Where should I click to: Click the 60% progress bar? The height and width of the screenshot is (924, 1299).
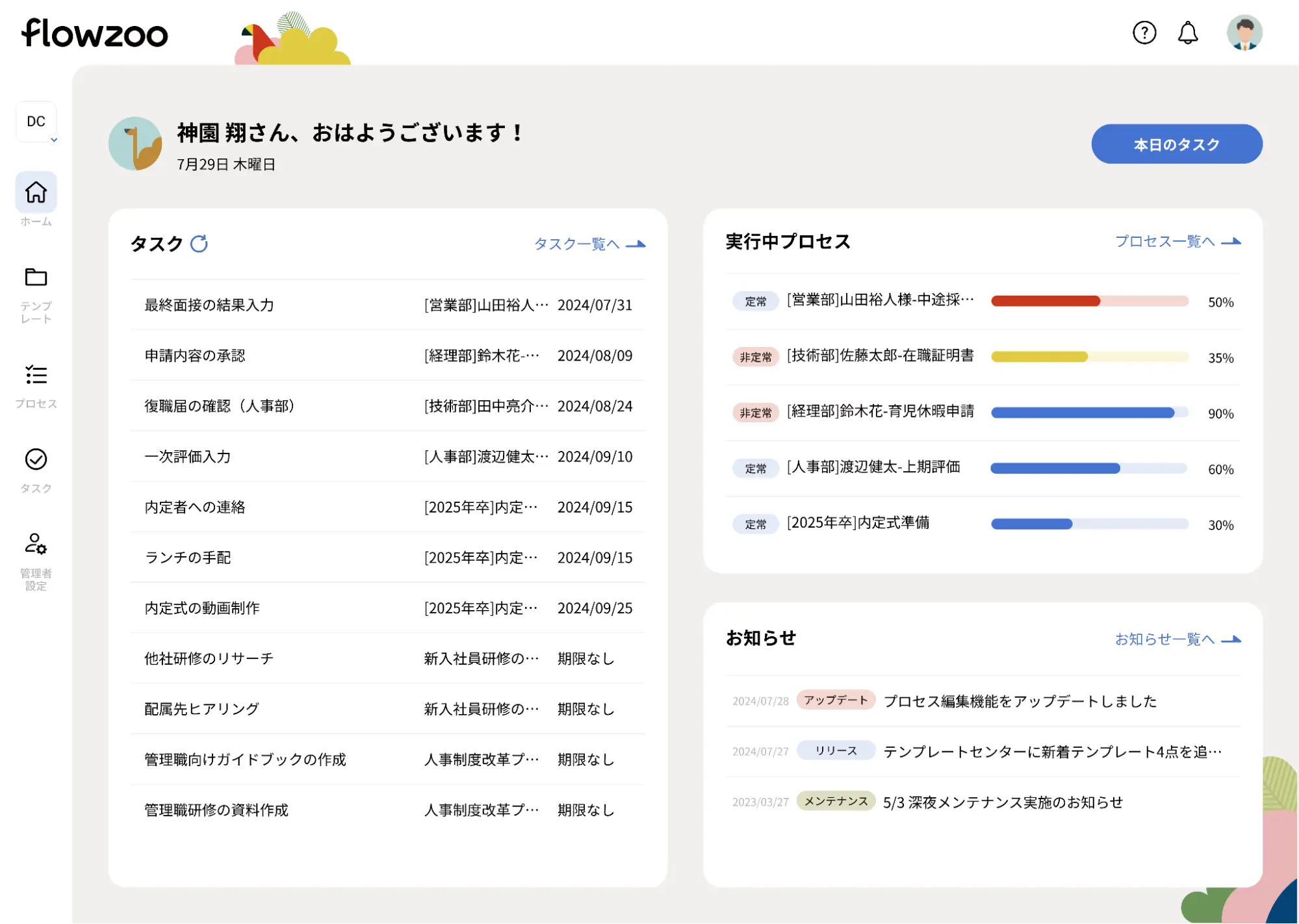1090,468
